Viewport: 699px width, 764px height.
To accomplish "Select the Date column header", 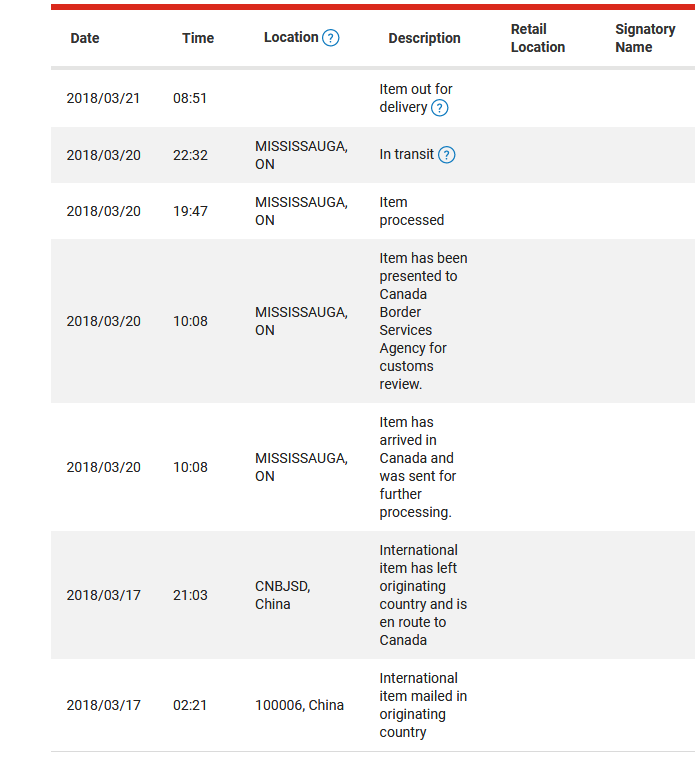I will [85, 38].
